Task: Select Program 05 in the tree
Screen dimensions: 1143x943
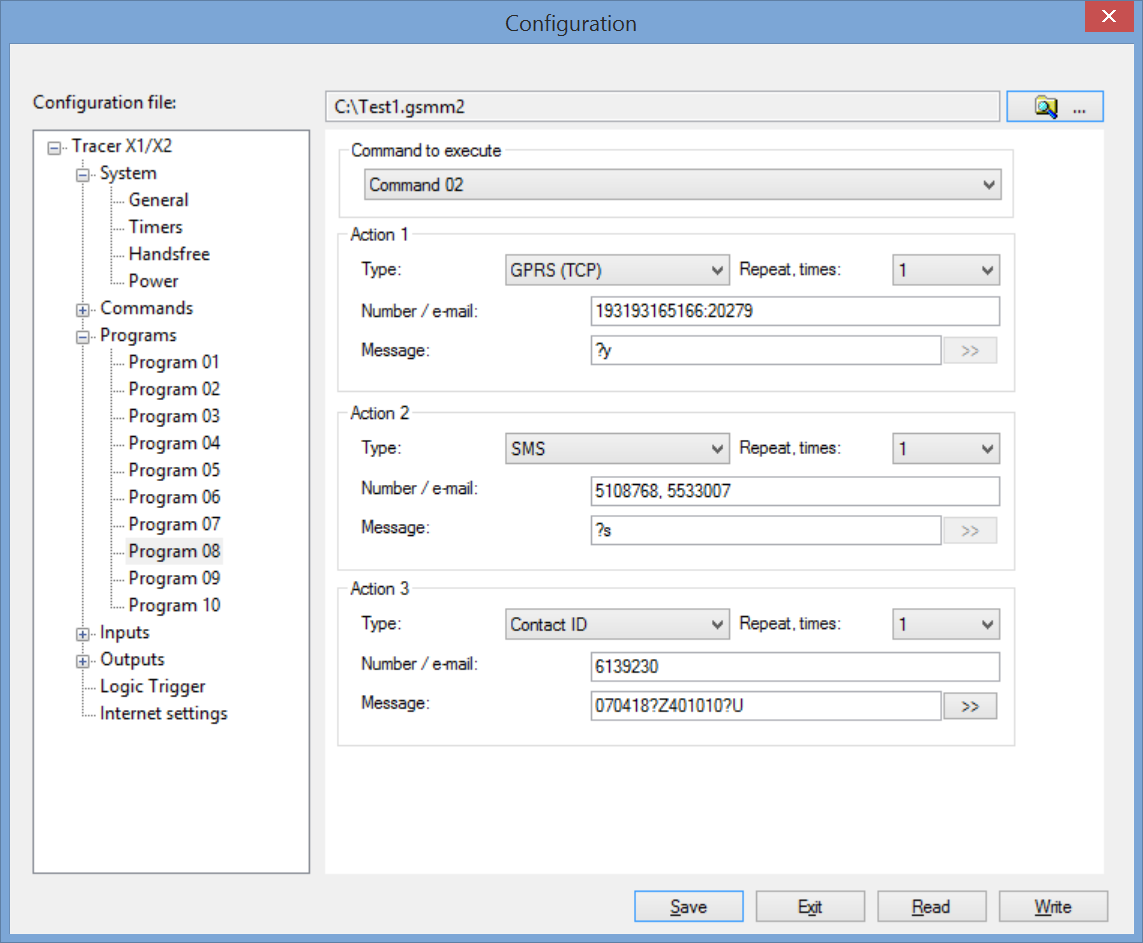Action: tap(173, 470)
